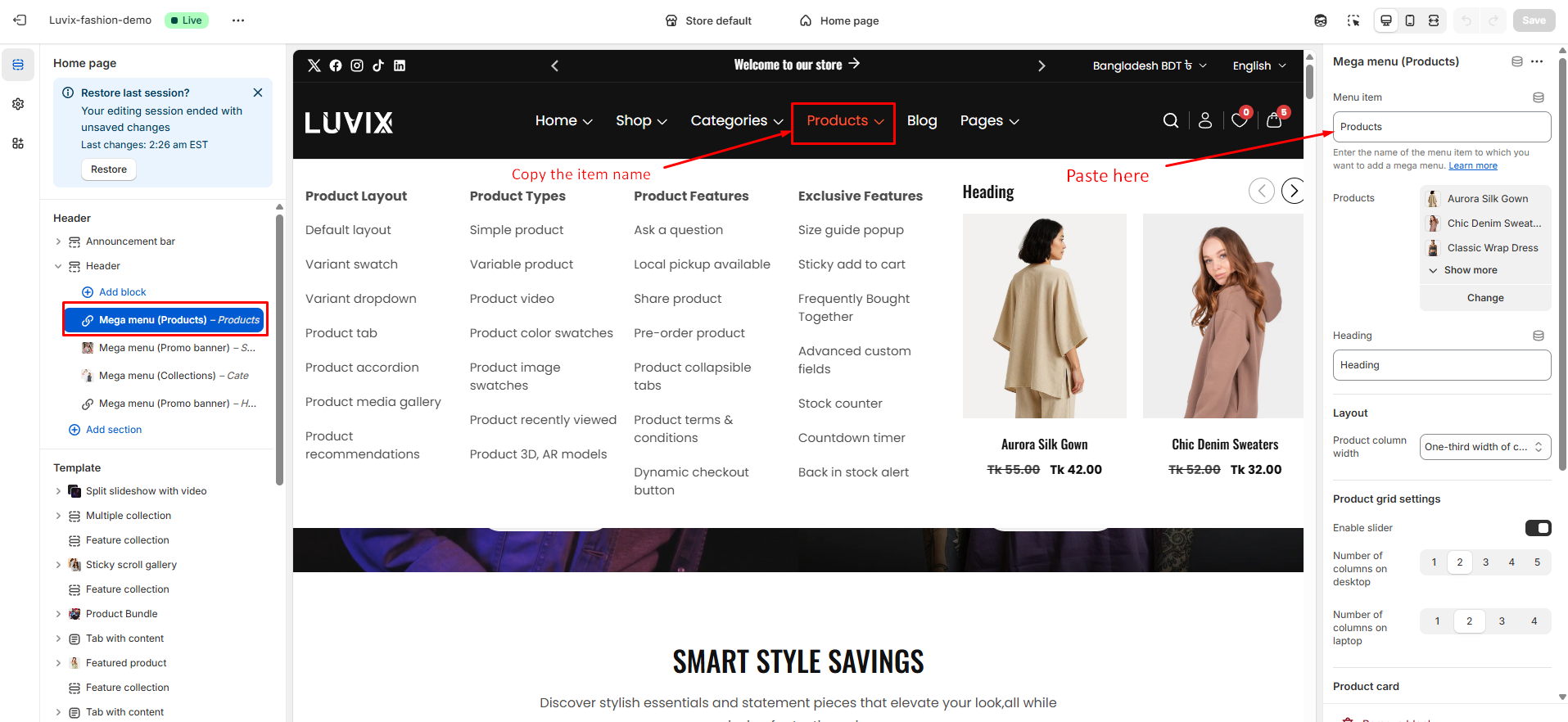Image resolution: width=1568 pixels, height=722 pixels.
Task: Expand Show more in products list
Action: click(x=1470, y=270)
